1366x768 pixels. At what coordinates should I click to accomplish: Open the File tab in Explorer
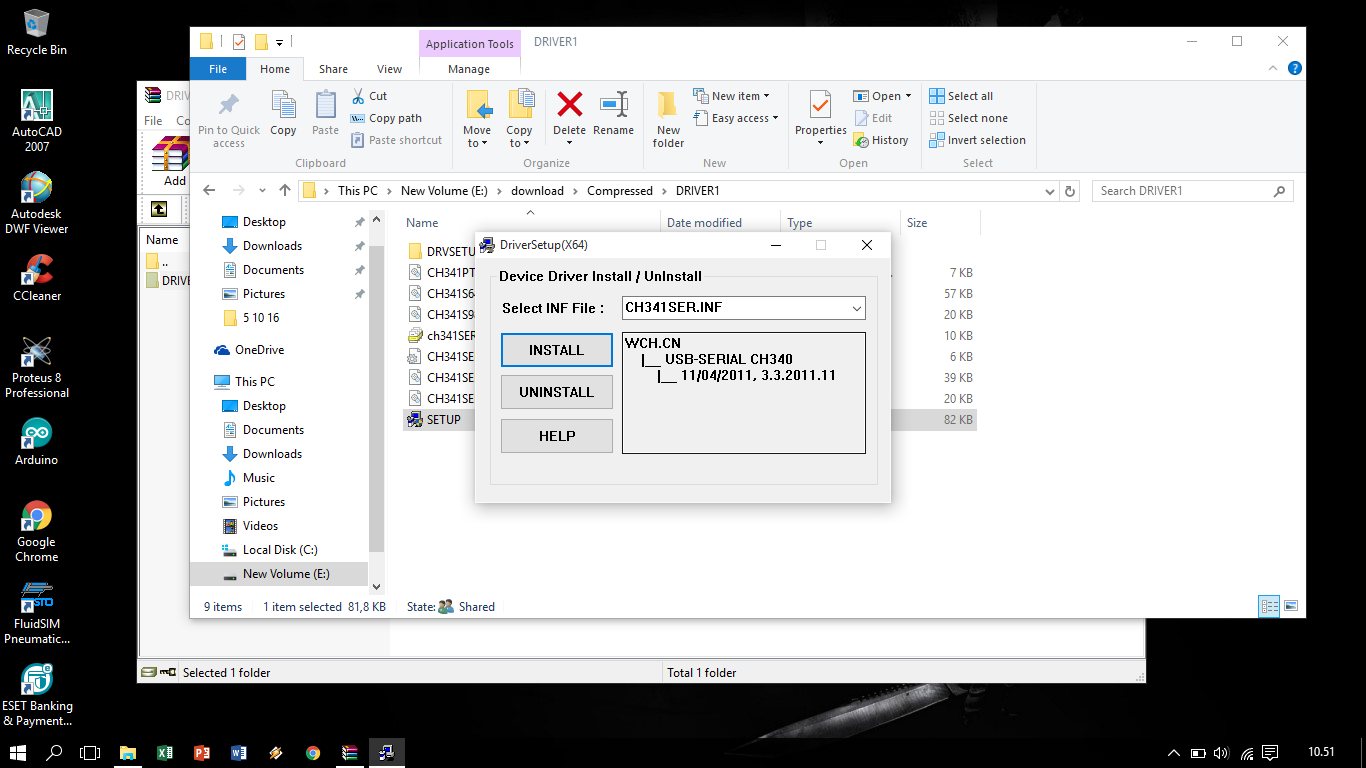218,69
